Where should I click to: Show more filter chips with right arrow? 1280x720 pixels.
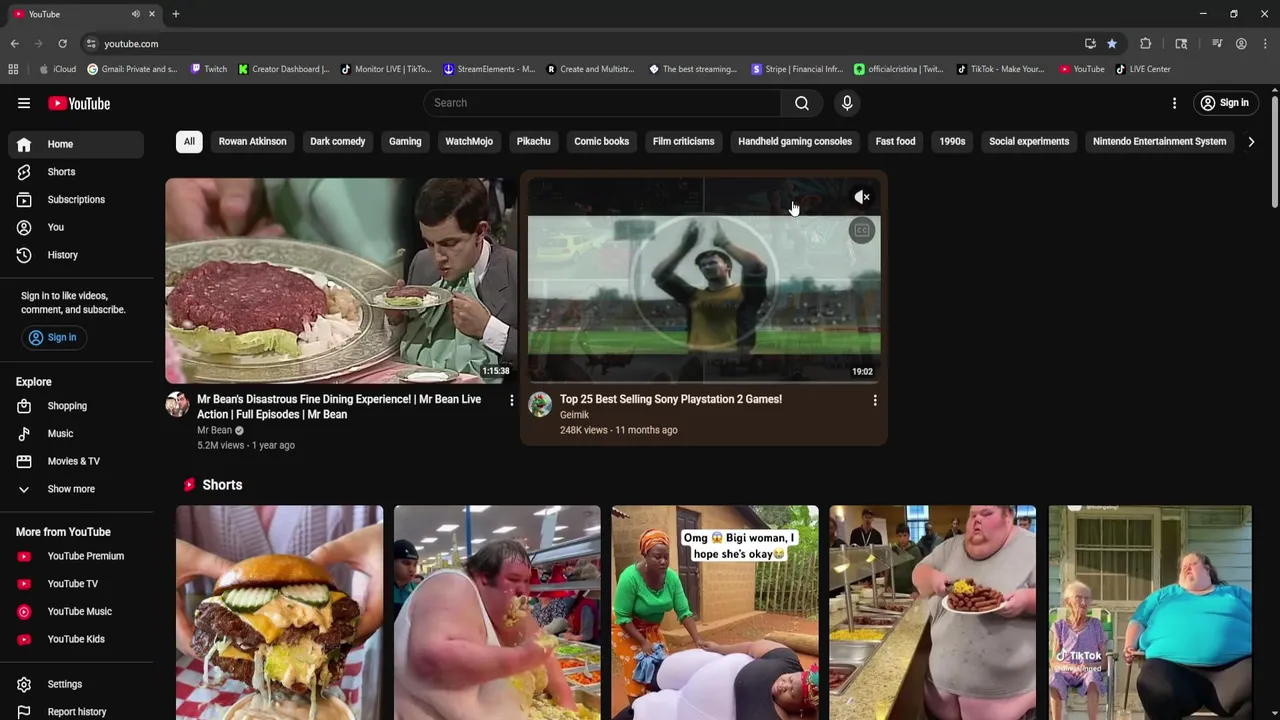[x=1250, y=141]
